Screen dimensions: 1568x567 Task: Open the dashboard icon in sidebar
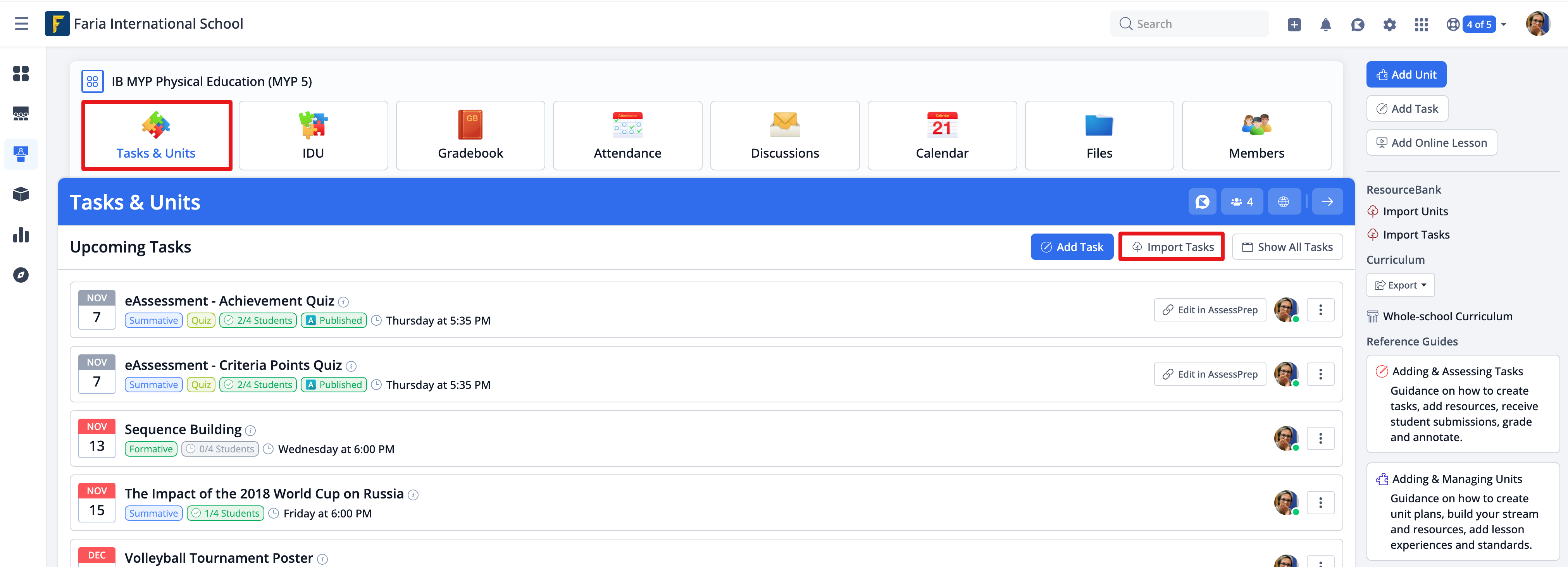click(21, 74)
